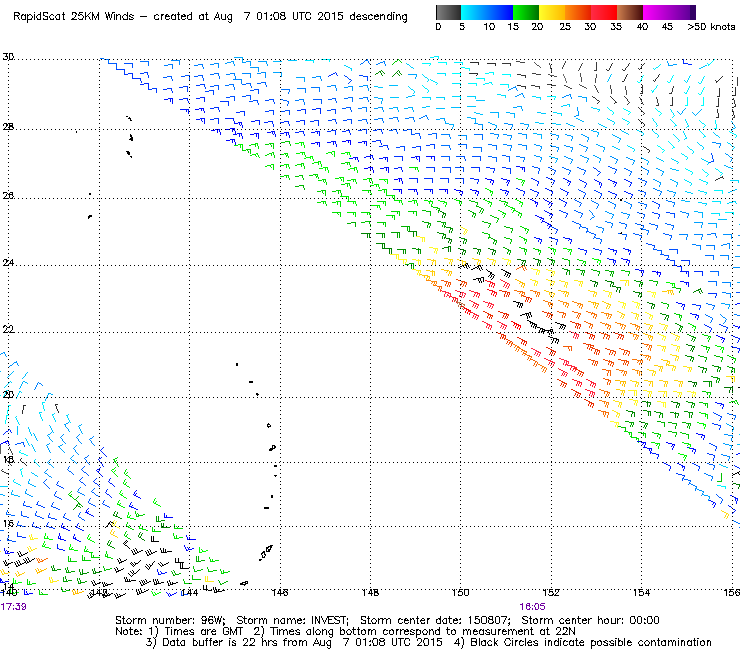Click the longitude label '144'
Screen dimensions: 740x650
click(190, 592)
